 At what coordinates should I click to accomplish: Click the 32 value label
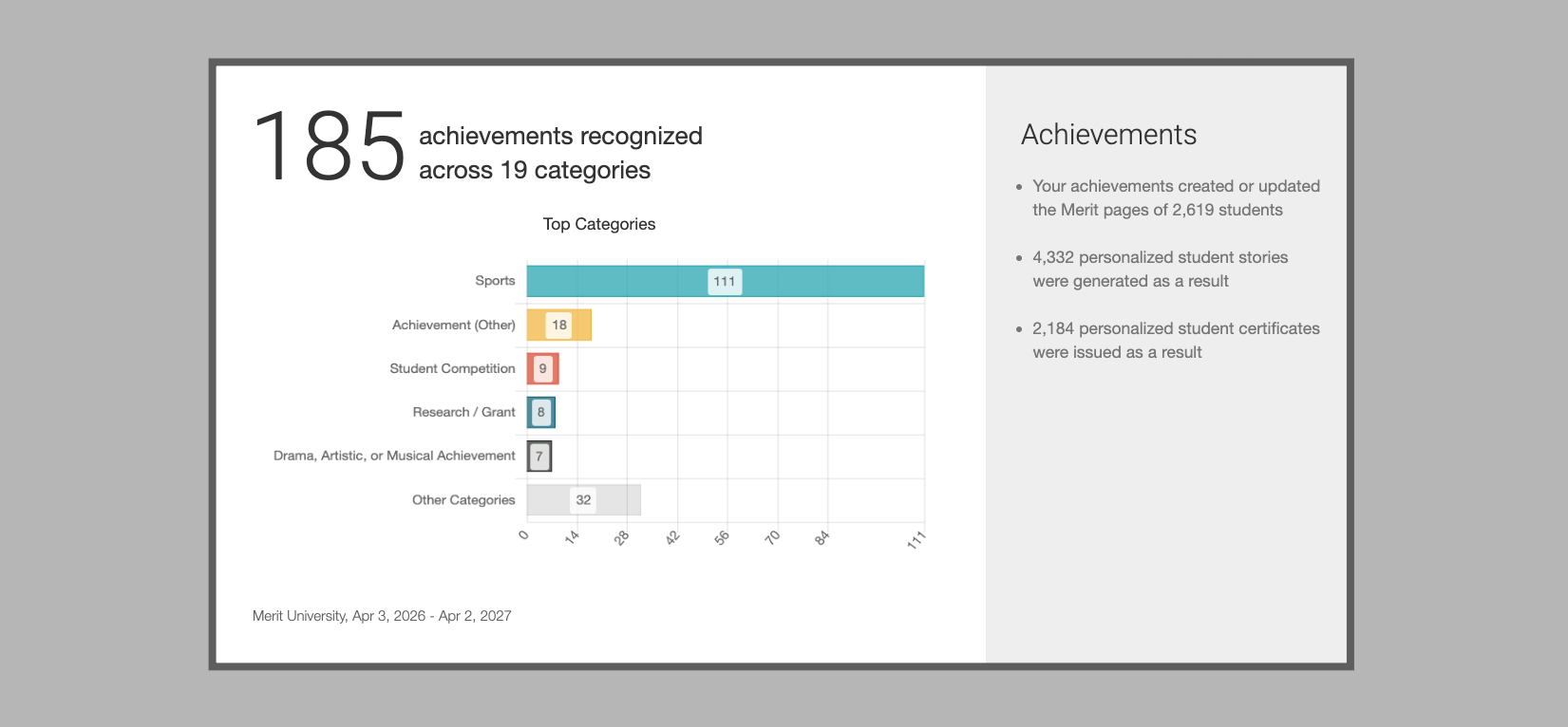click(583, 500)
